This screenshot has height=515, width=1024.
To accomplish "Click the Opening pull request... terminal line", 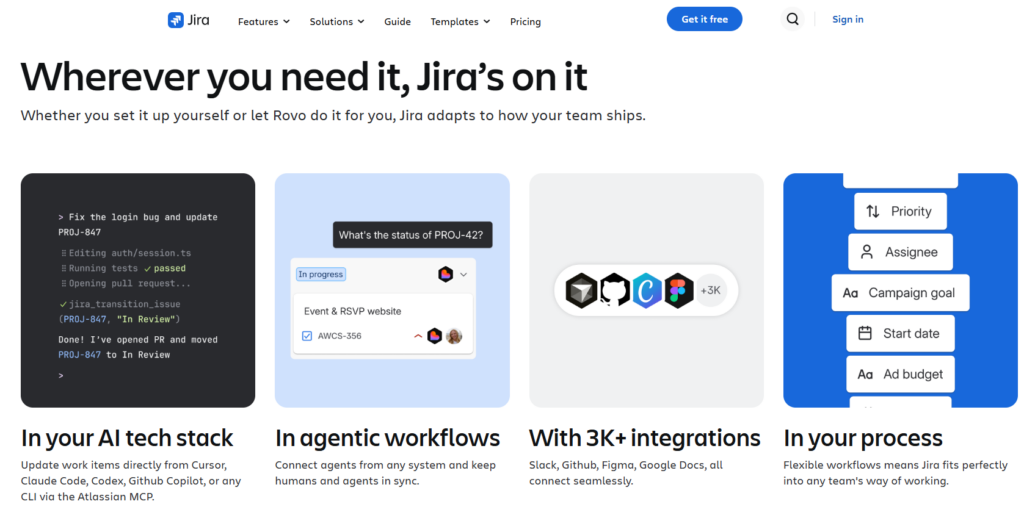I will (x=130, y=283).
